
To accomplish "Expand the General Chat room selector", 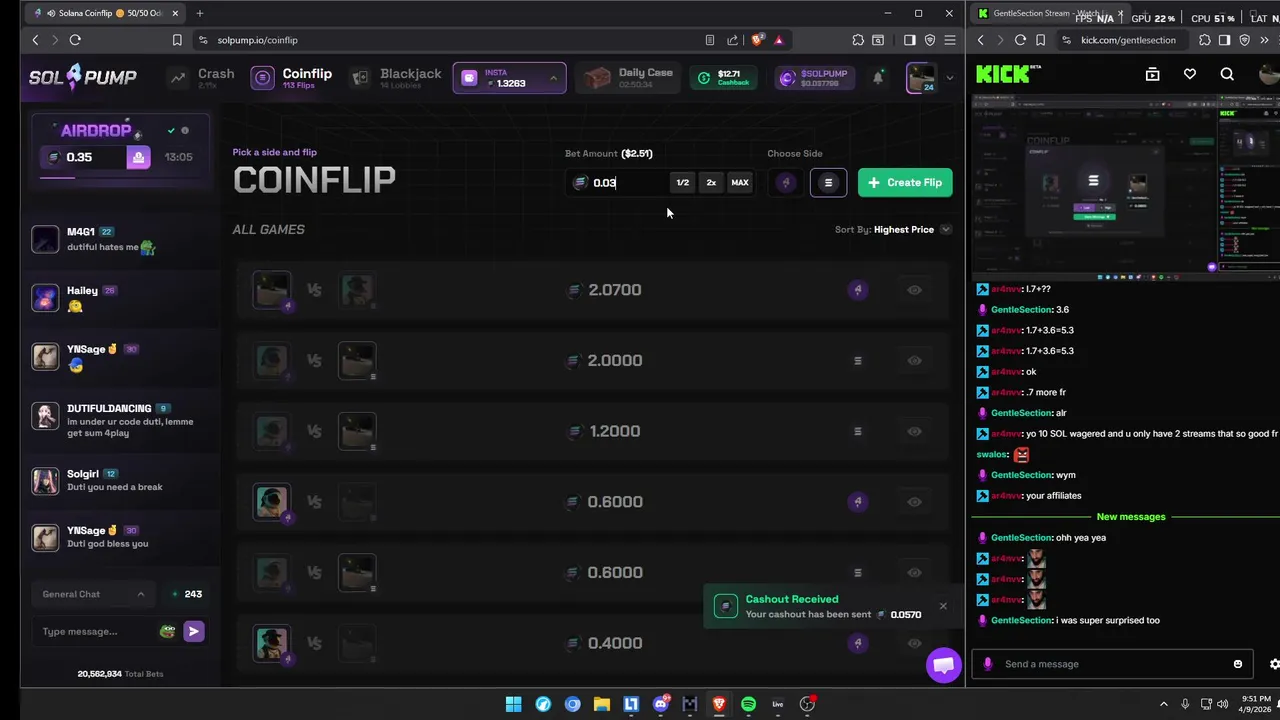I will [94, 594].
